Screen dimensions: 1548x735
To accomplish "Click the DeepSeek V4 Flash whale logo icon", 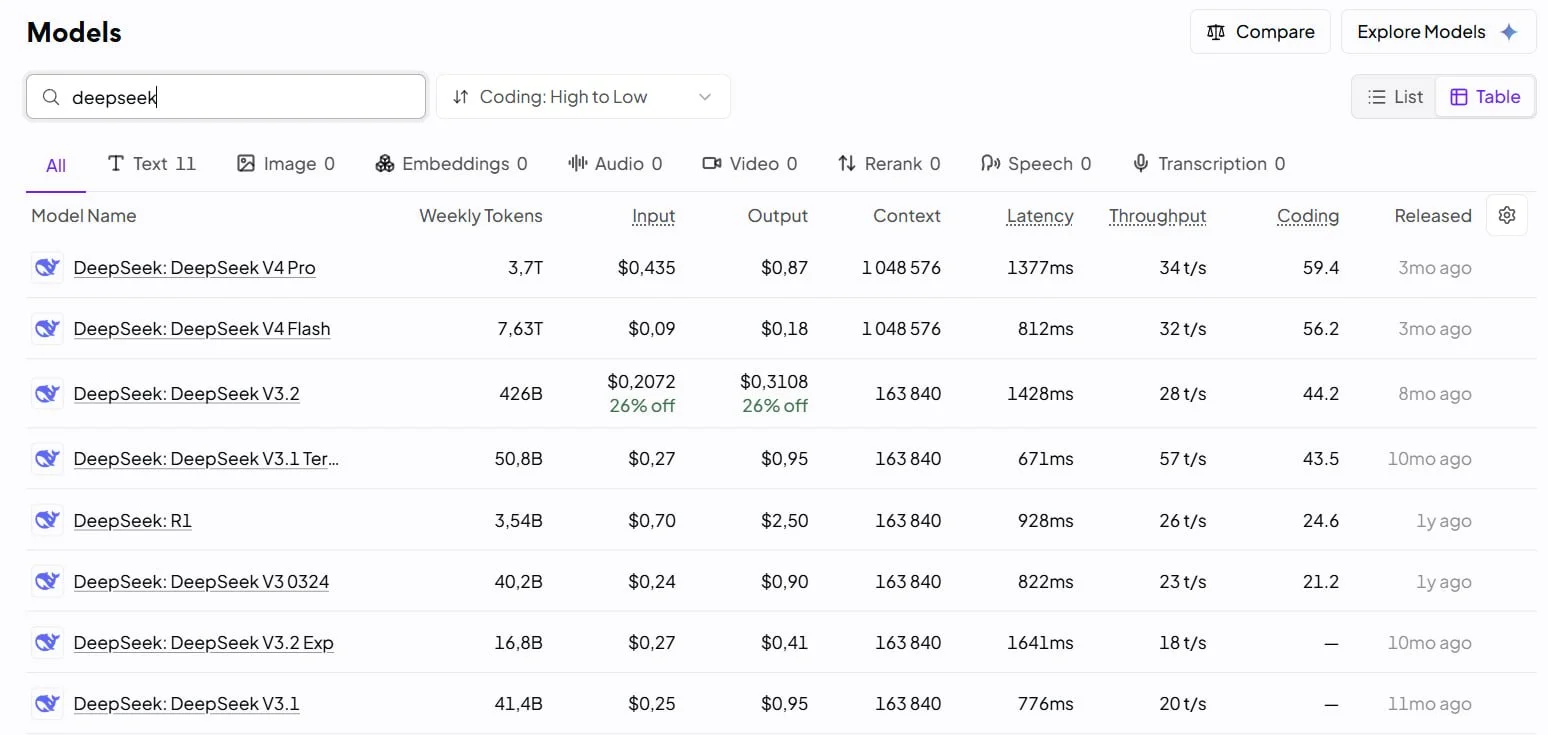I will point(47,329).
